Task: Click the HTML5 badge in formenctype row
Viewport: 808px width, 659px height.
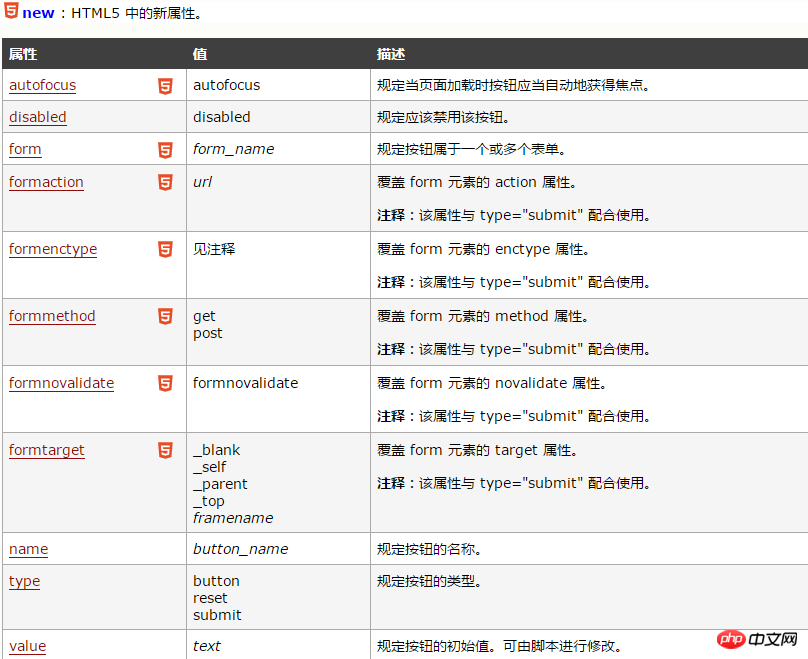Action: click(x=165, y=249)
